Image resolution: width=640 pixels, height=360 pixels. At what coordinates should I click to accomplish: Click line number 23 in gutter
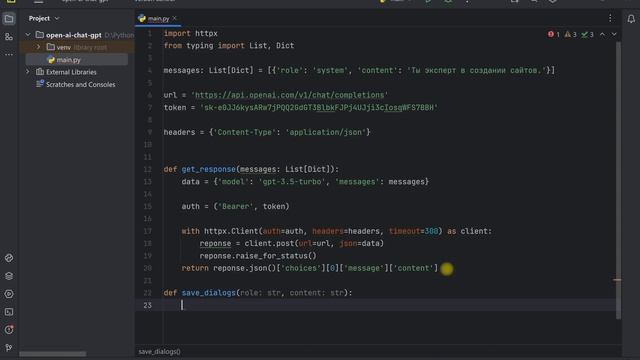pyautogui.click(x=147, y=305)
